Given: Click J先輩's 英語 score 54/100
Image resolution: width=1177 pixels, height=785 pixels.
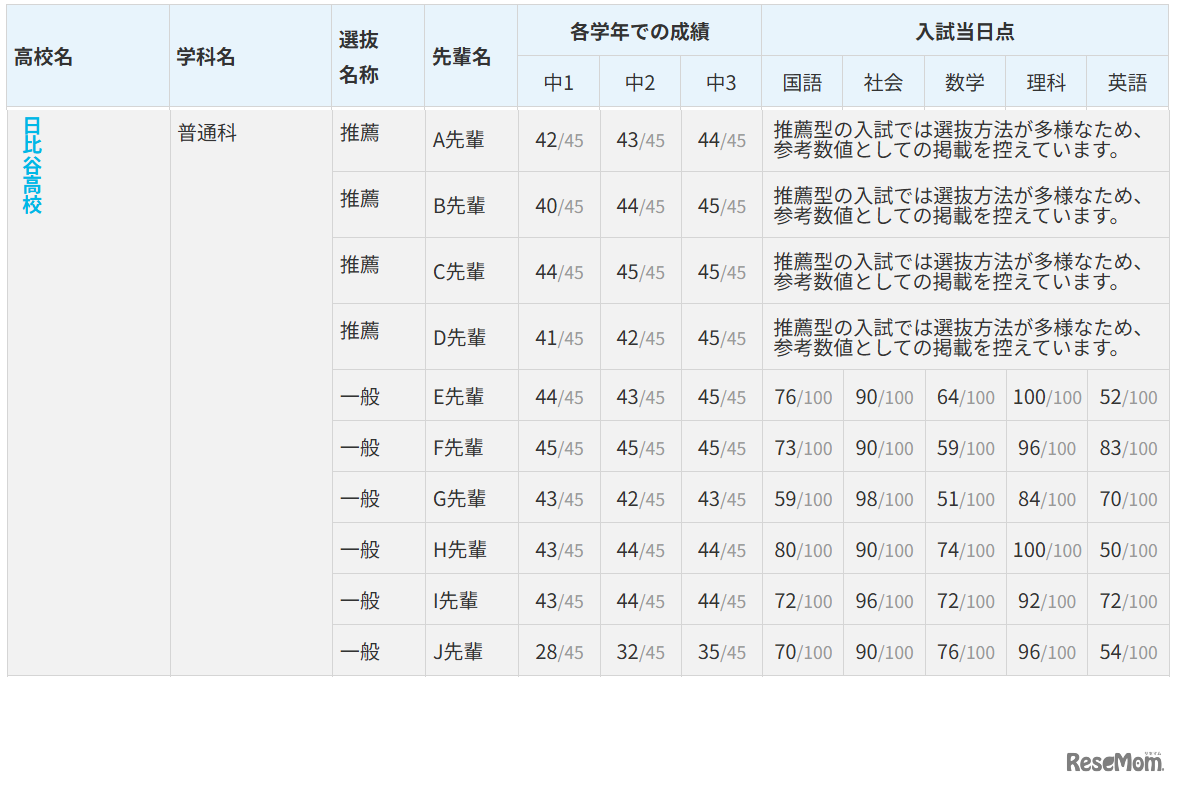Looking at the screenshot, I should (1128, 652).
